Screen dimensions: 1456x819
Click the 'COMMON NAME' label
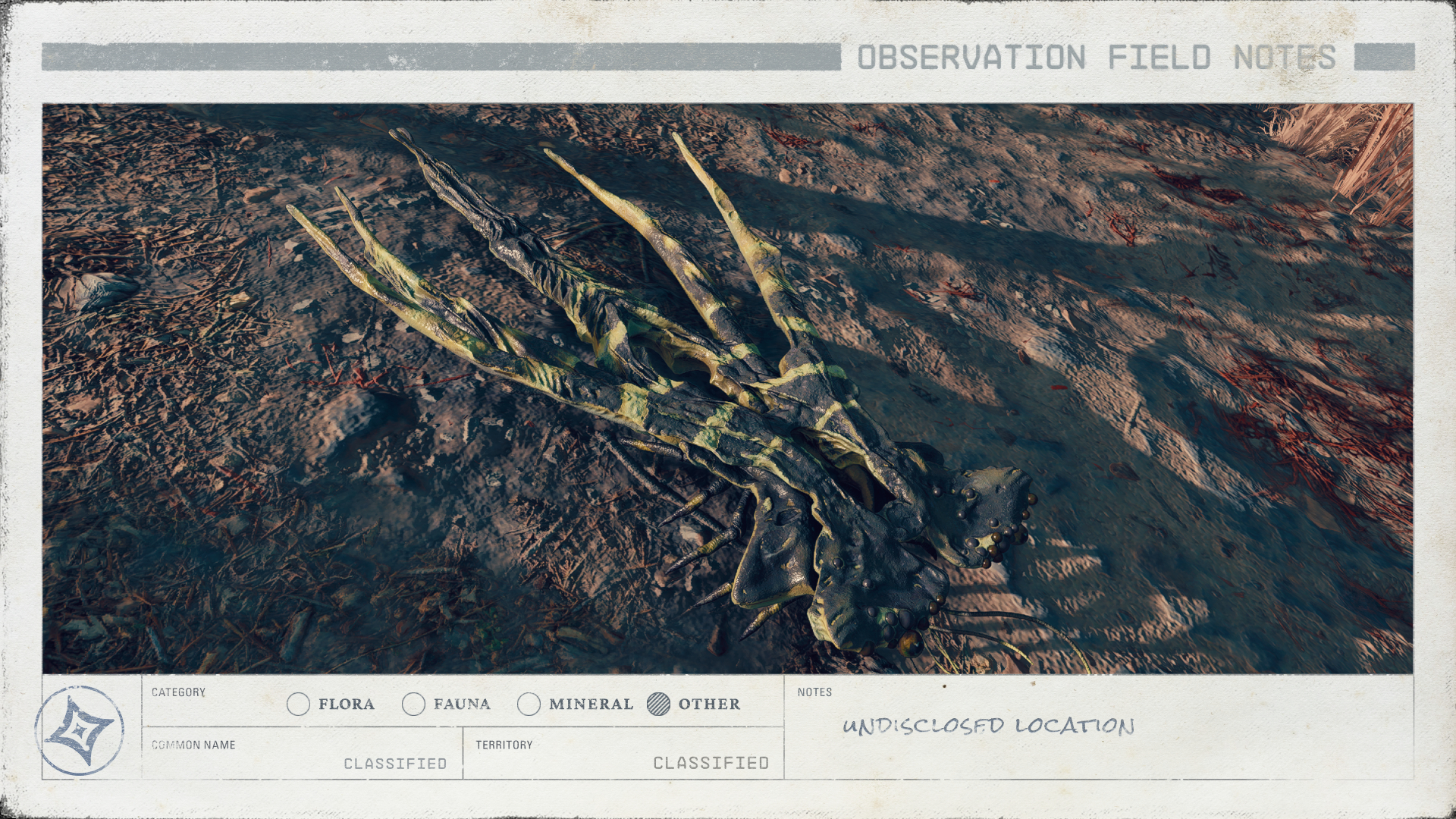[193, 745]
